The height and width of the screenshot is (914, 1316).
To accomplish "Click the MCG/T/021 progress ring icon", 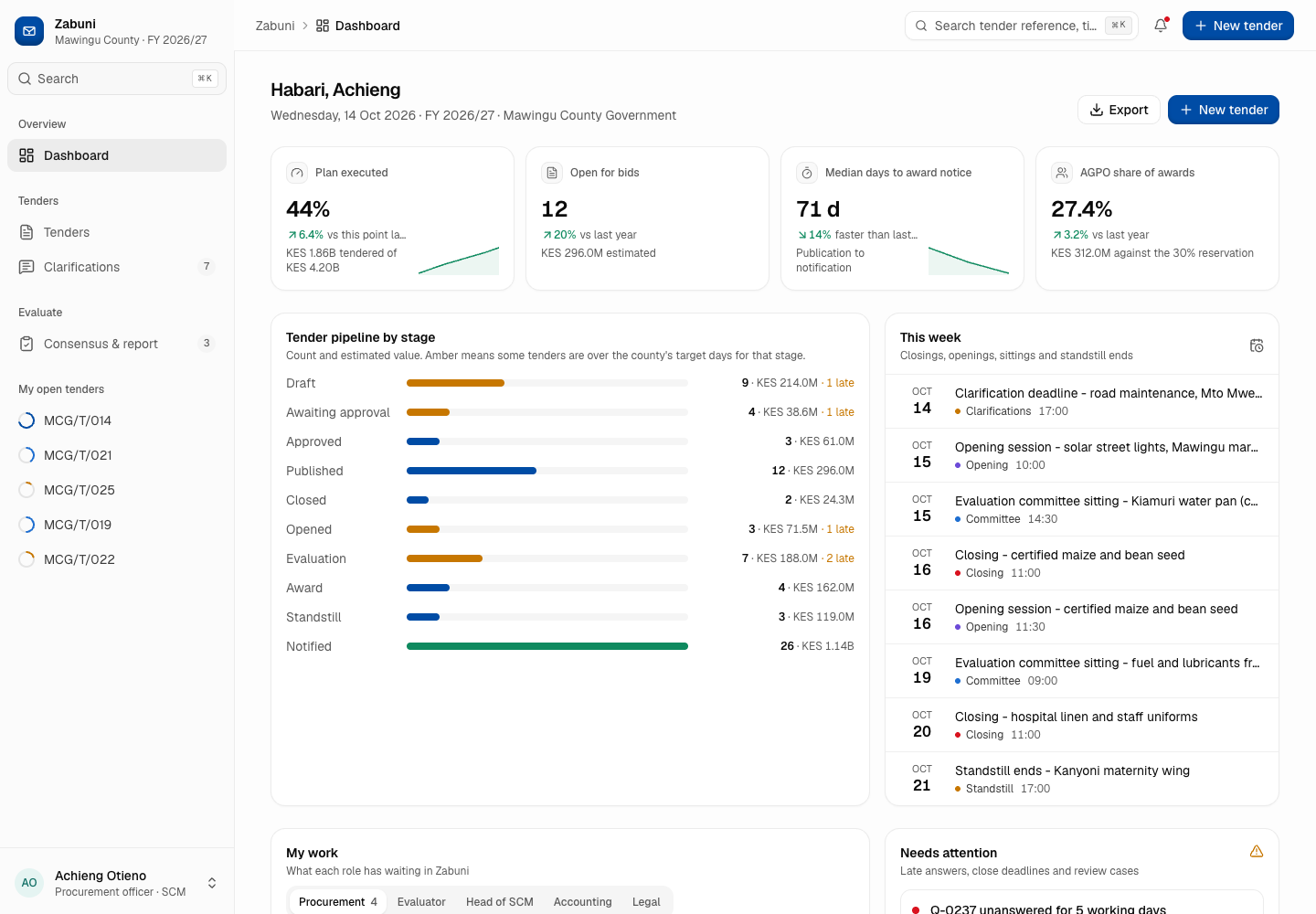I will click(27, 455).
